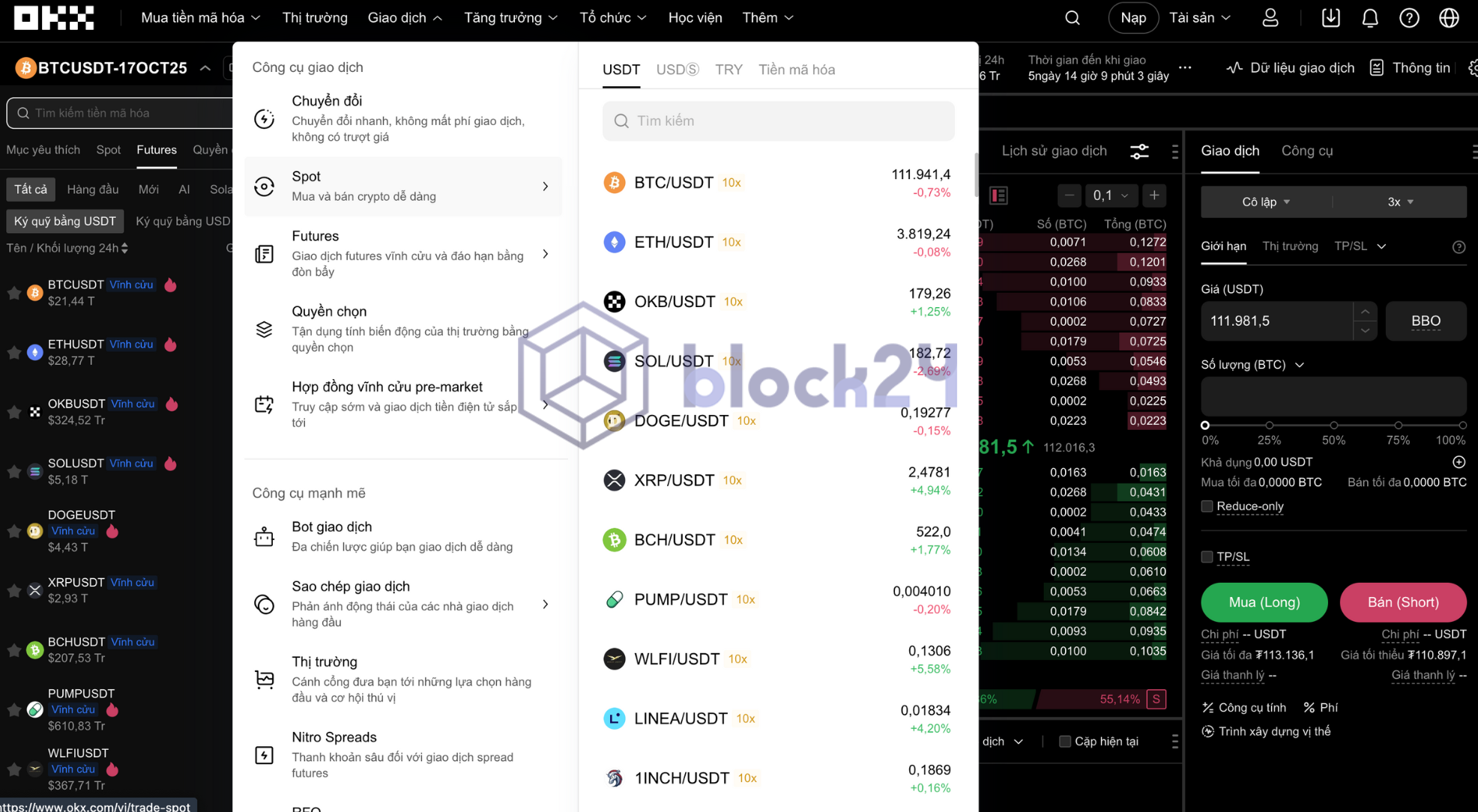1478x812 pixels.
Task: Open order book display settings sliders icon
Action: 1139,151
